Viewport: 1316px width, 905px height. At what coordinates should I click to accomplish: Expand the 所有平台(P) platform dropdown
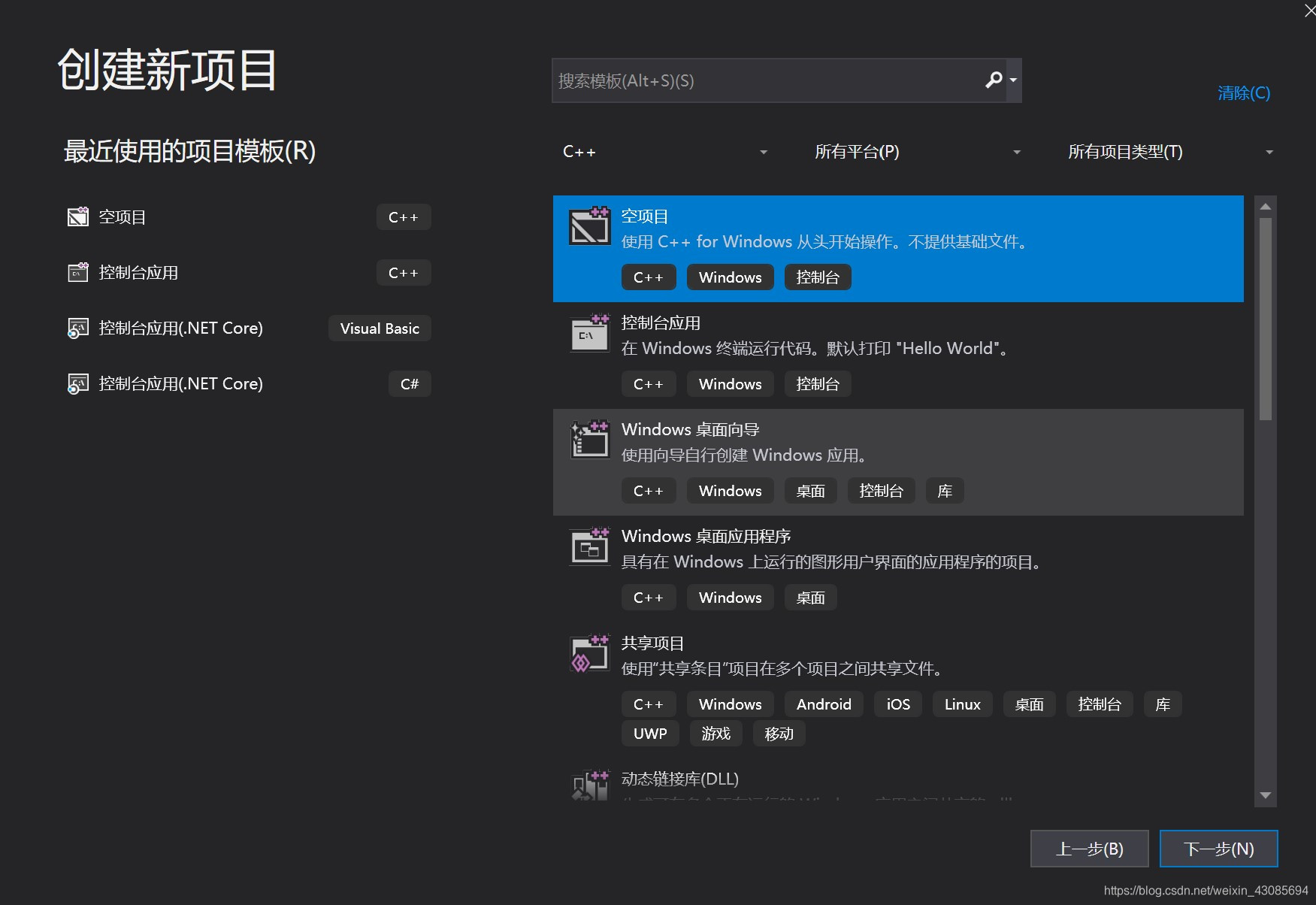[917, 152]
